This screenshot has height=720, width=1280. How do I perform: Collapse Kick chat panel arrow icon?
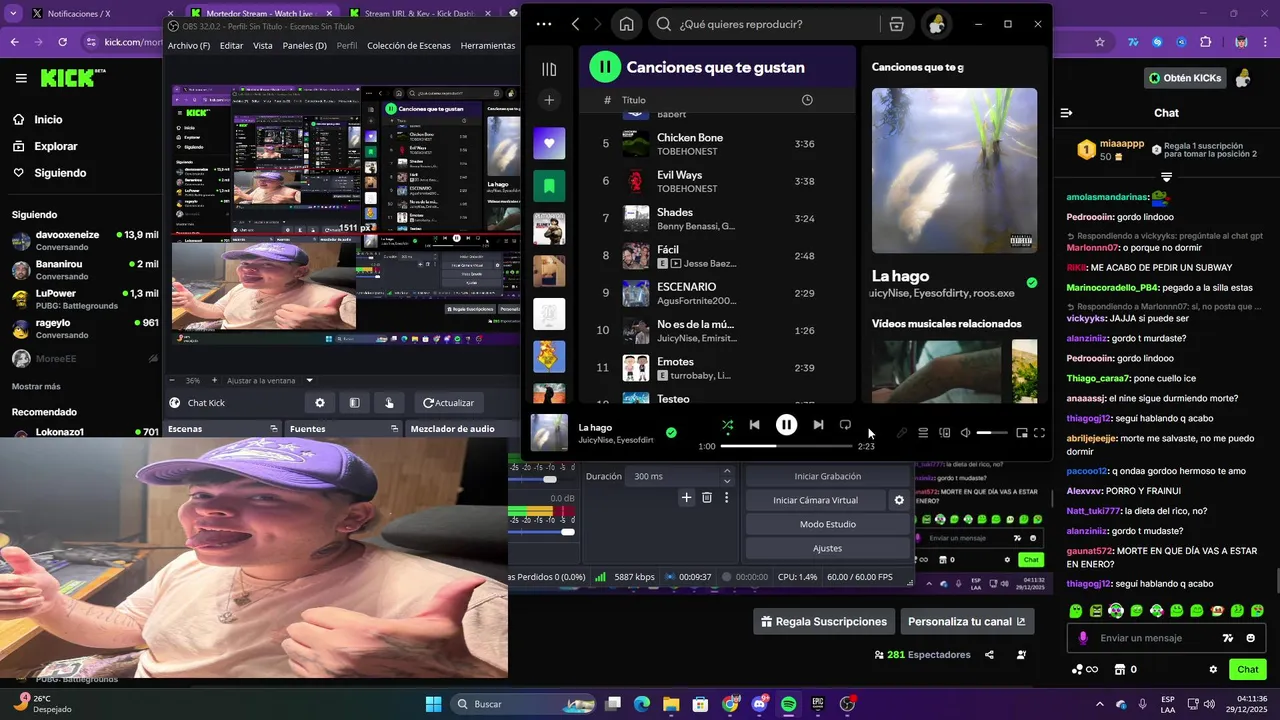click(1066, 113)
